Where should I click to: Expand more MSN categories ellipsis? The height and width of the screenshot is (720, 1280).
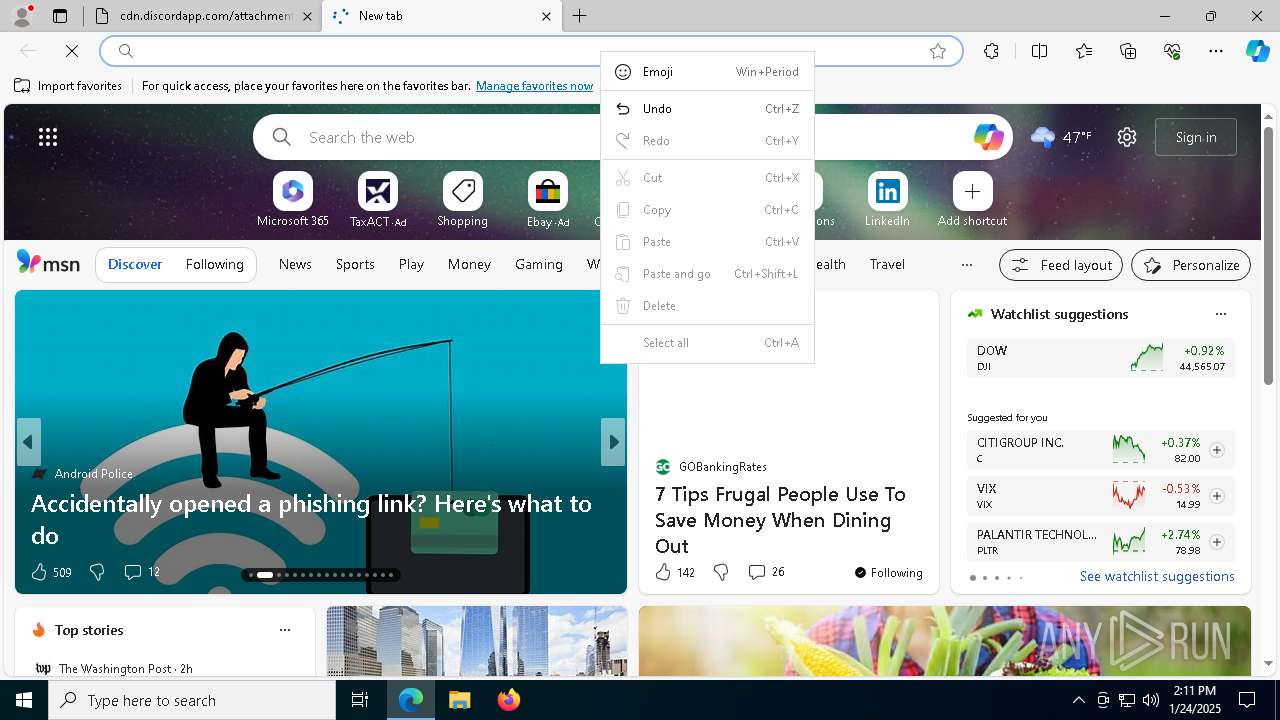[x=966, y=265]
